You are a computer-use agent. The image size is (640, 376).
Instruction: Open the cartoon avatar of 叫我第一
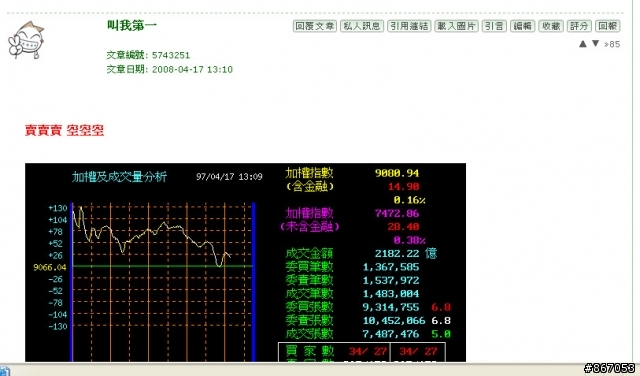tap(26, 40)
